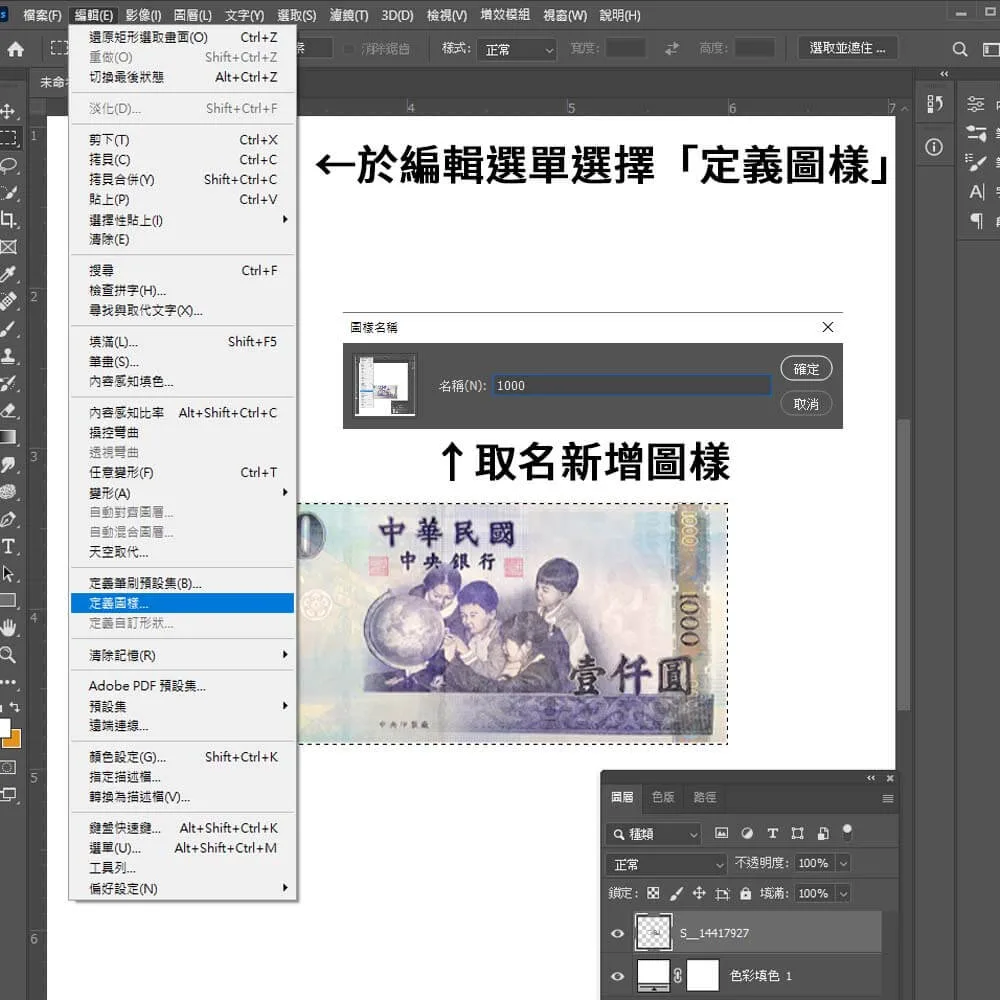This screenshot has height=1000, width=1000.
Task: Select the Zoom tool in toolbox
Action: tap(8, 654)
